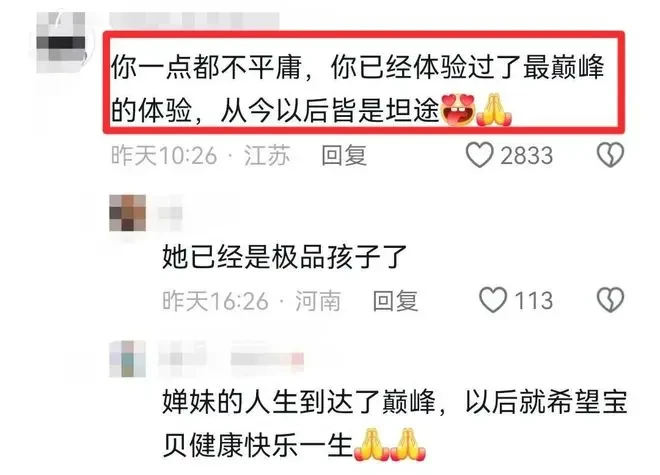The height and width of the screenshot is (475, 660).
Task: Click the 2833 like count
Action: pyautogui.click(x=527, y=155)
